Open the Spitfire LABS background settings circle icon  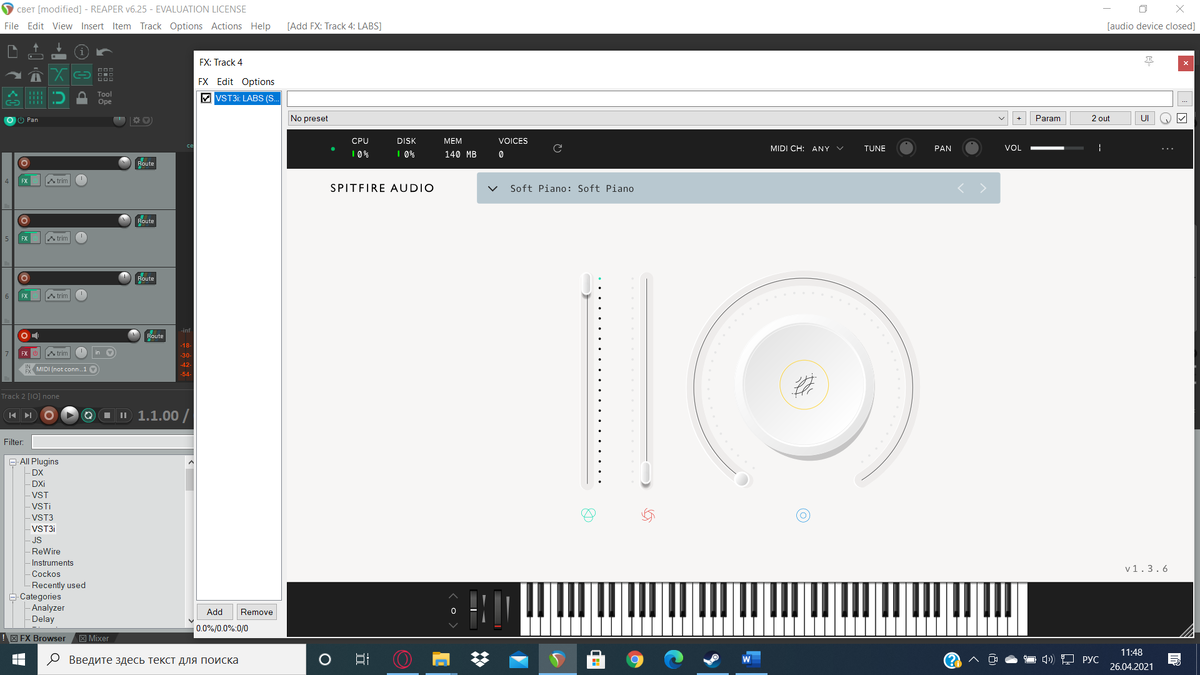tap(803, 515)
